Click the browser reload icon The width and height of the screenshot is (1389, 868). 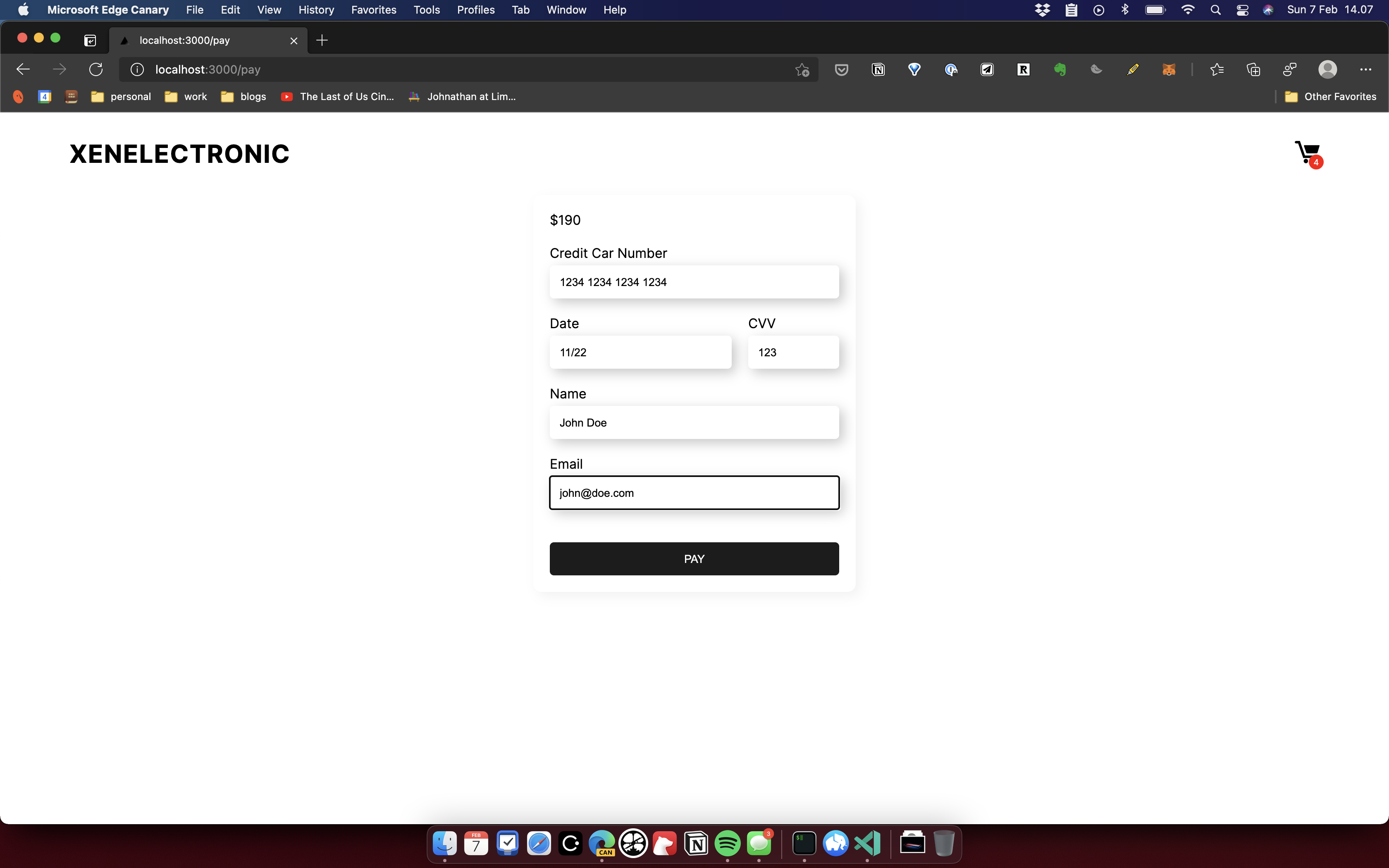pyautogui.click(x=96, y=69)
